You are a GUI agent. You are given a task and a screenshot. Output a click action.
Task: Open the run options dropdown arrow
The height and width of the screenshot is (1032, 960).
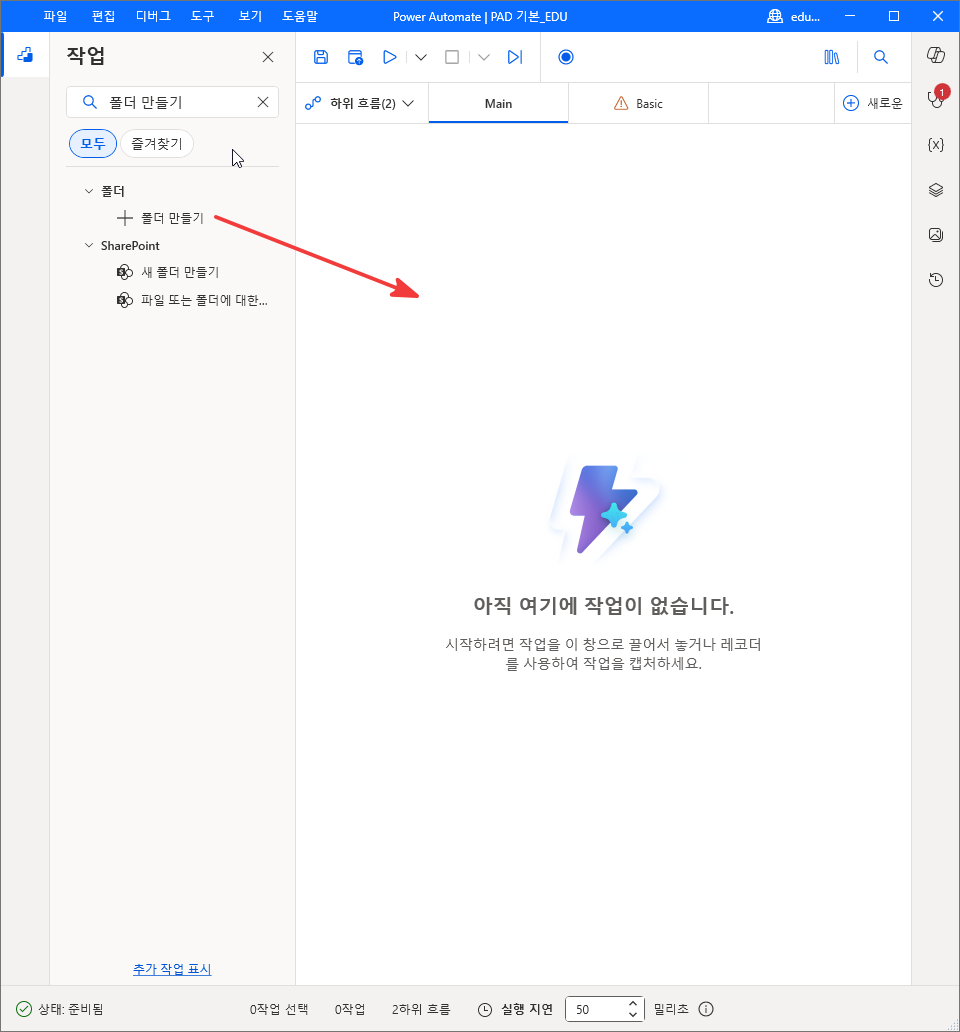[421, 57]
